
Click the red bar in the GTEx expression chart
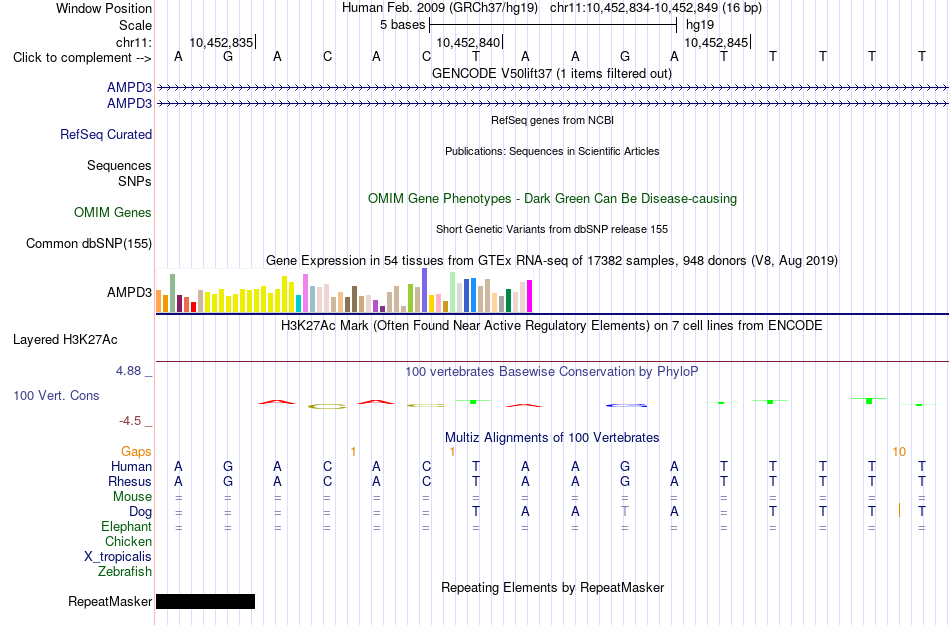click(x=193, y=307)
